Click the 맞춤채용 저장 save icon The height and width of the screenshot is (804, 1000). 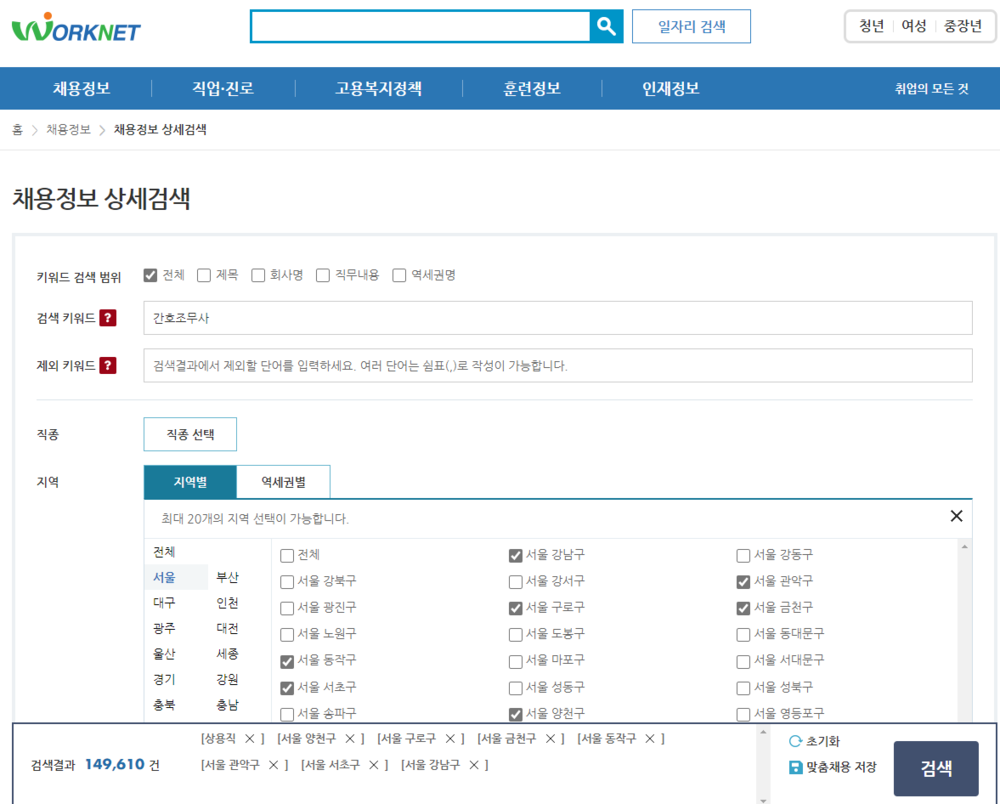[795, 767]
